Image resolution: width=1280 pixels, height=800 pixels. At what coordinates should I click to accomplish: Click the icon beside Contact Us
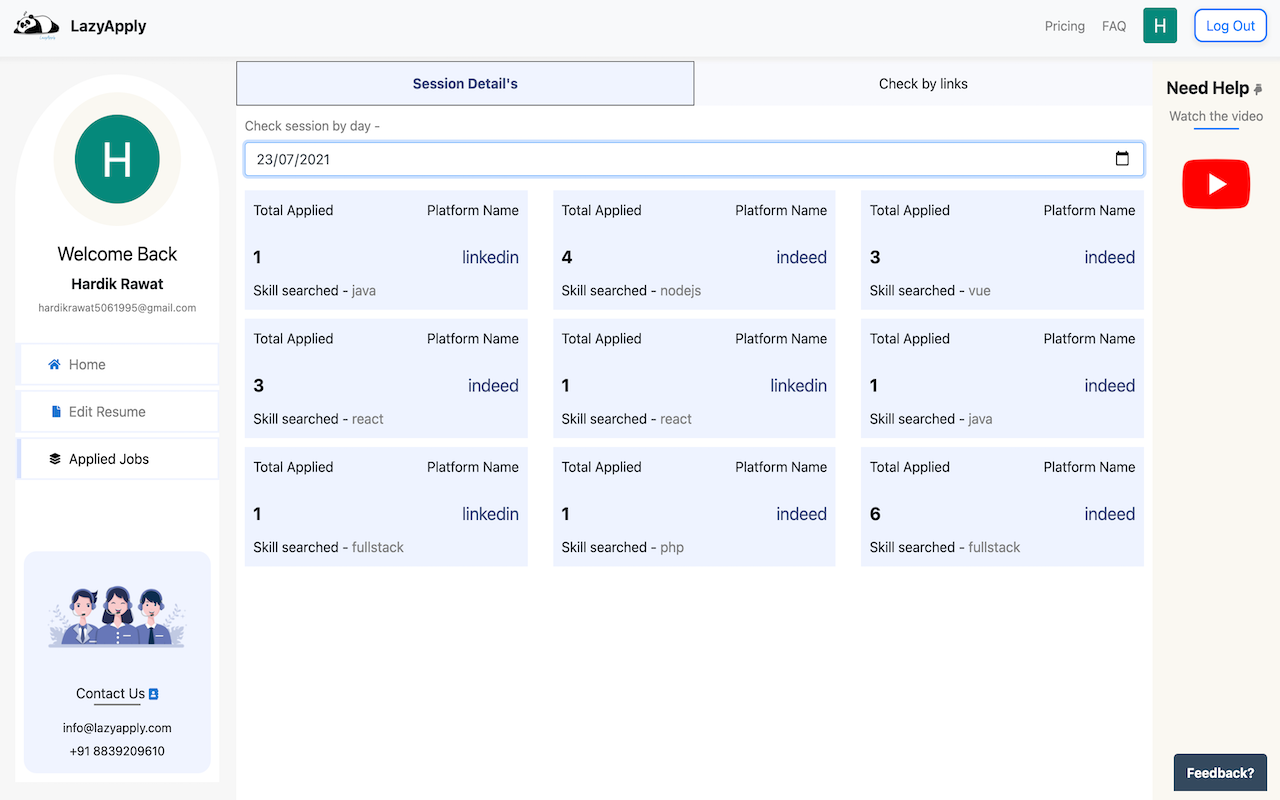[x=154, y=693]
